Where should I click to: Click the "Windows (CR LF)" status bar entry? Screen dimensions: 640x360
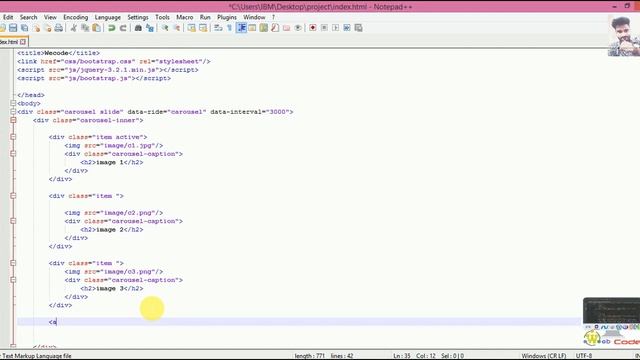click(544, 356)
